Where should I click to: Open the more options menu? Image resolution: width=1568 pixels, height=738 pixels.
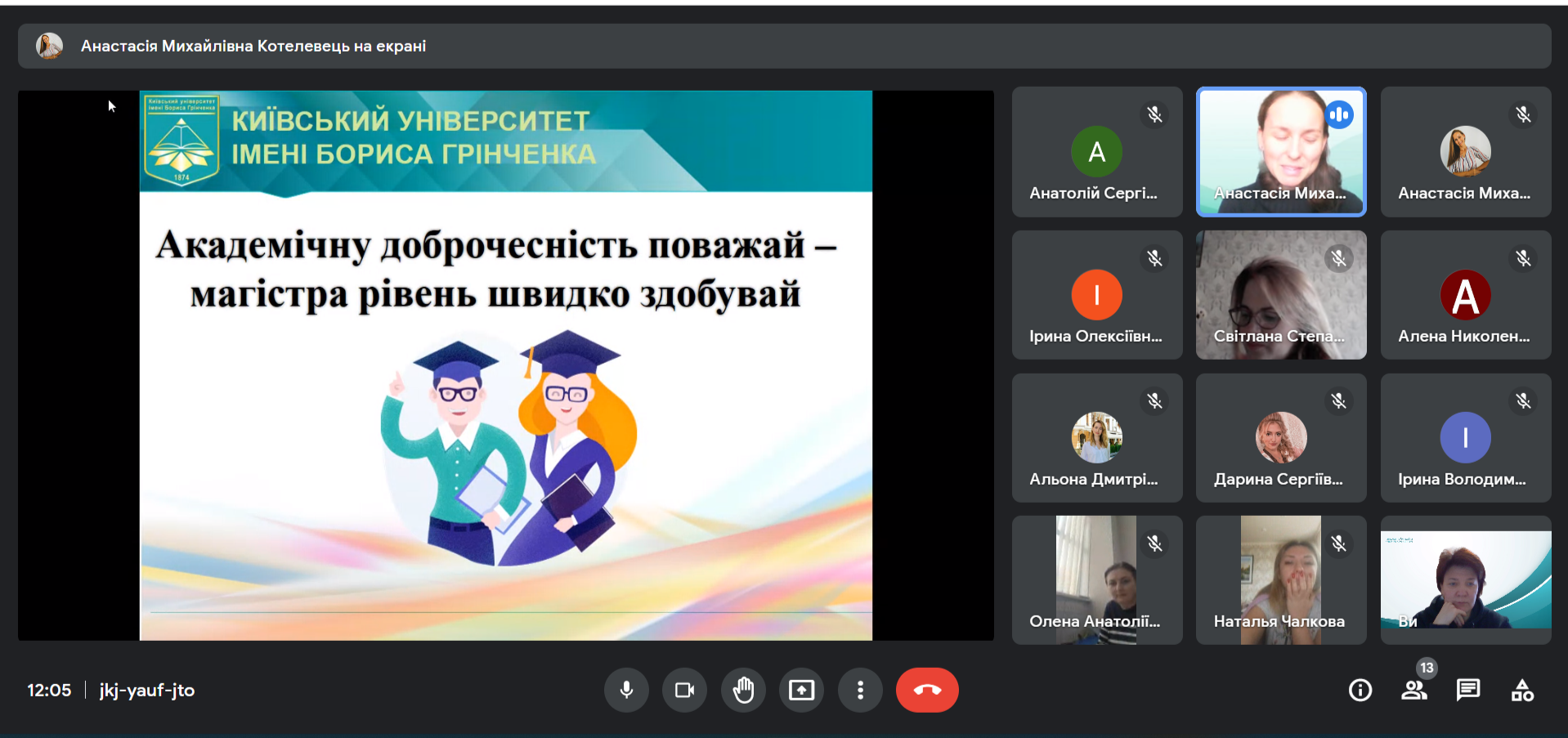click(x=860, y=690)
